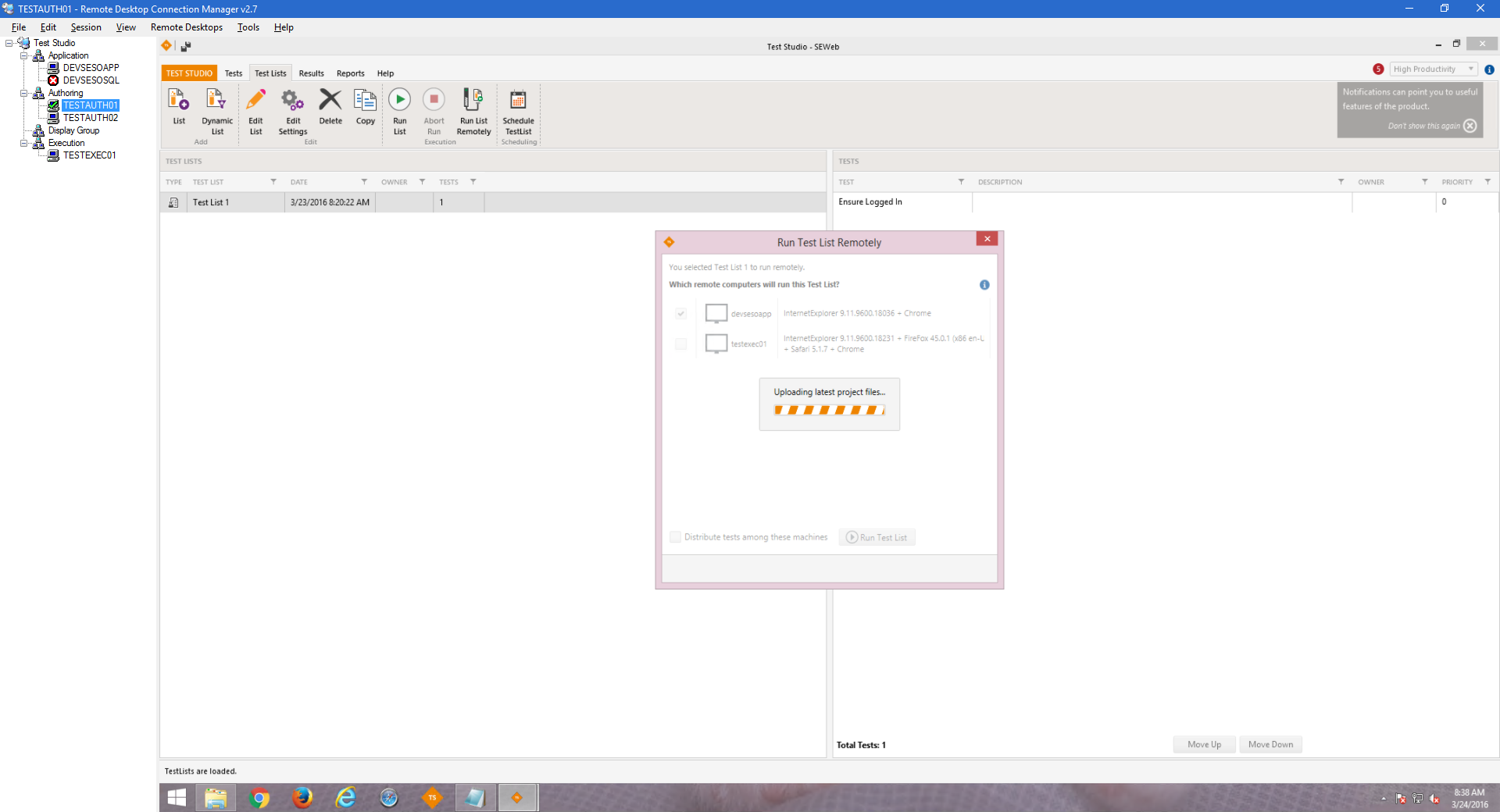Image resolution: width=1500 pixels, height=812 pixels.
Task: Open the High Productivity dropdown
Action: tap(1433, 69)
